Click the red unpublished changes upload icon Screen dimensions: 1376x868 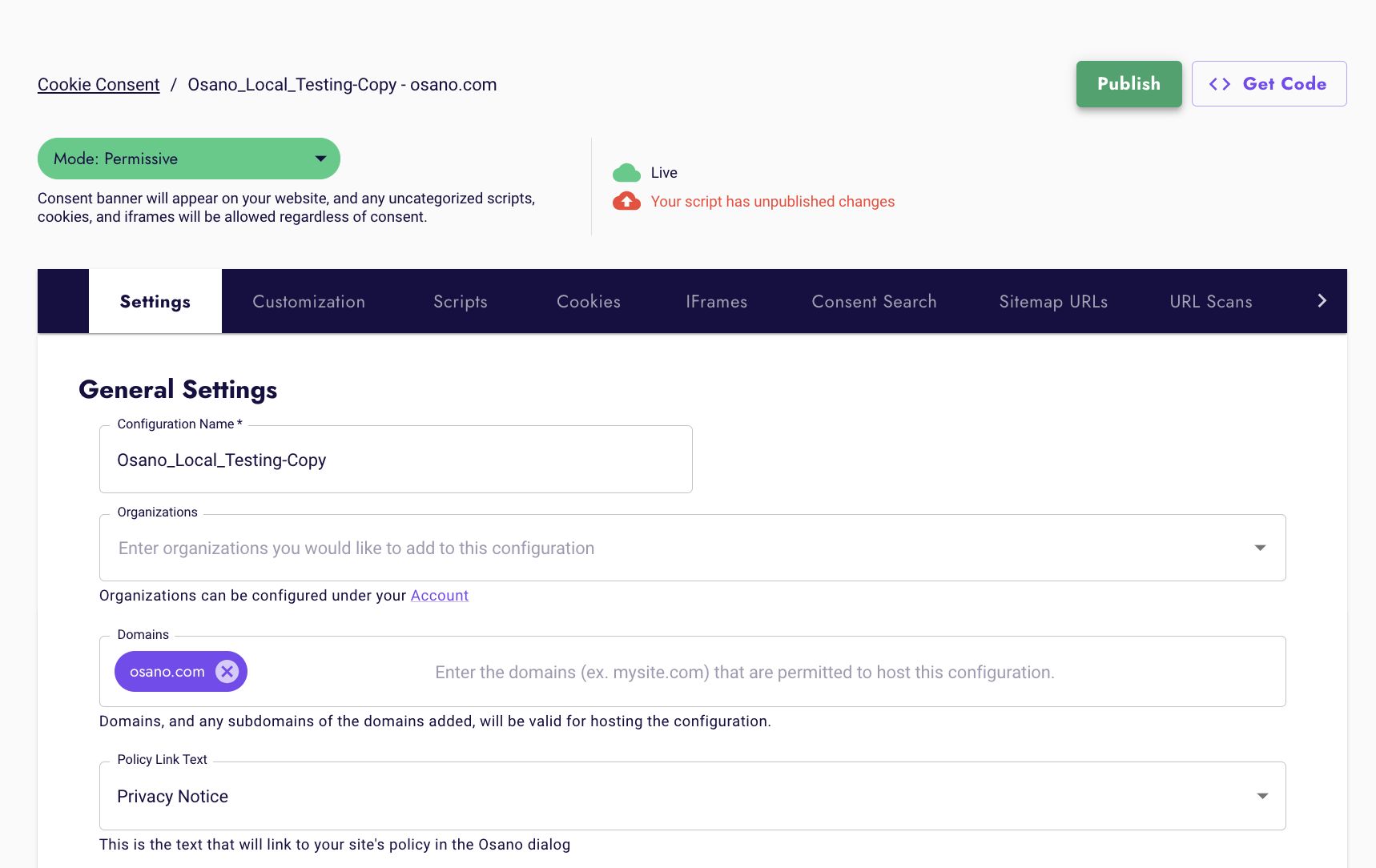pyautogui.click(x=626, y=201)
